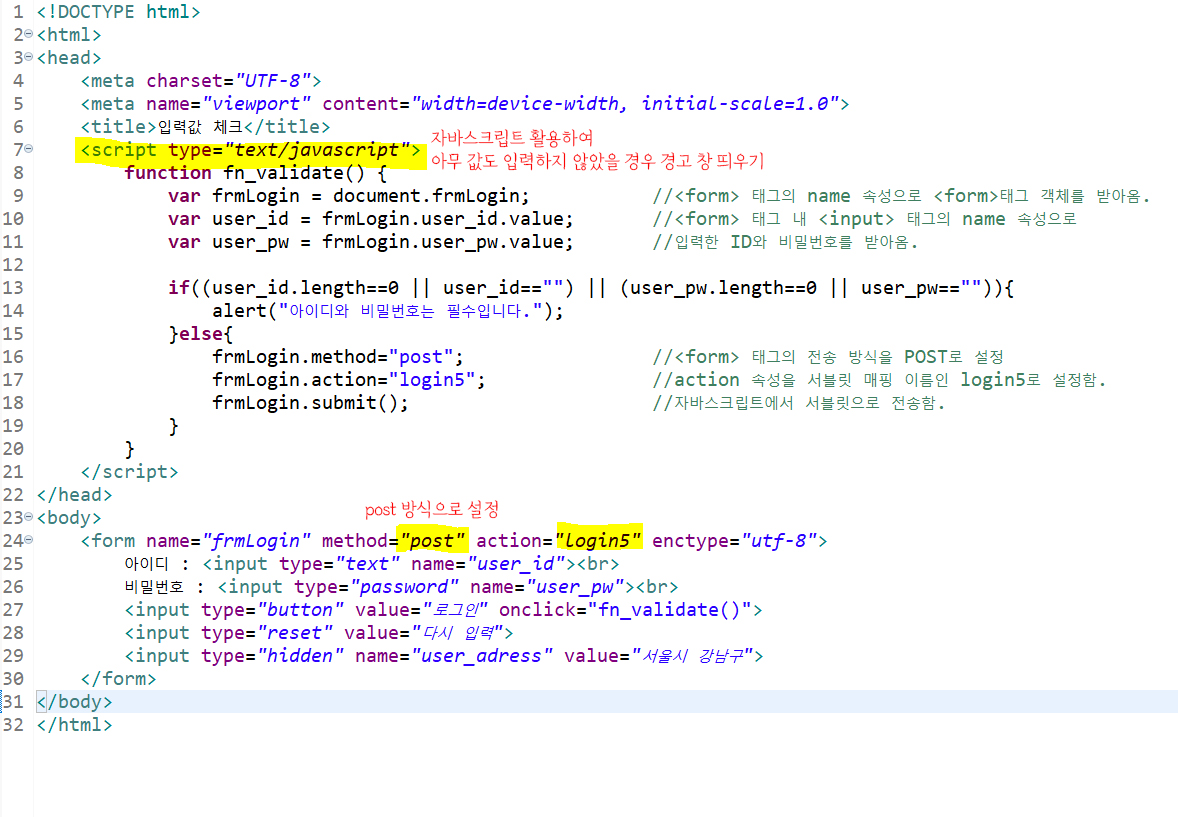Click the "viewport" attribute value
Screen dimensions: 1178x817
tap(256, 104)
